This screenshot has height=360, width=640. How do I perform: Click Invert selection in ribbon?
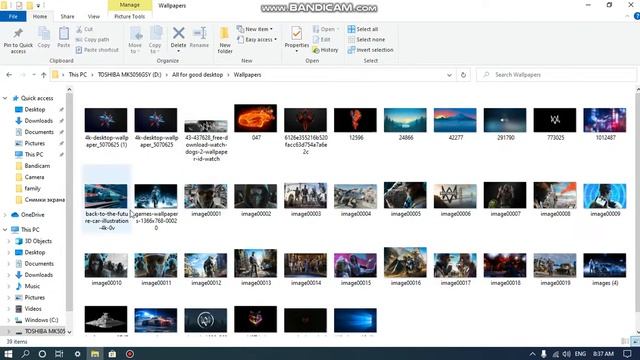tap(371, 50)
